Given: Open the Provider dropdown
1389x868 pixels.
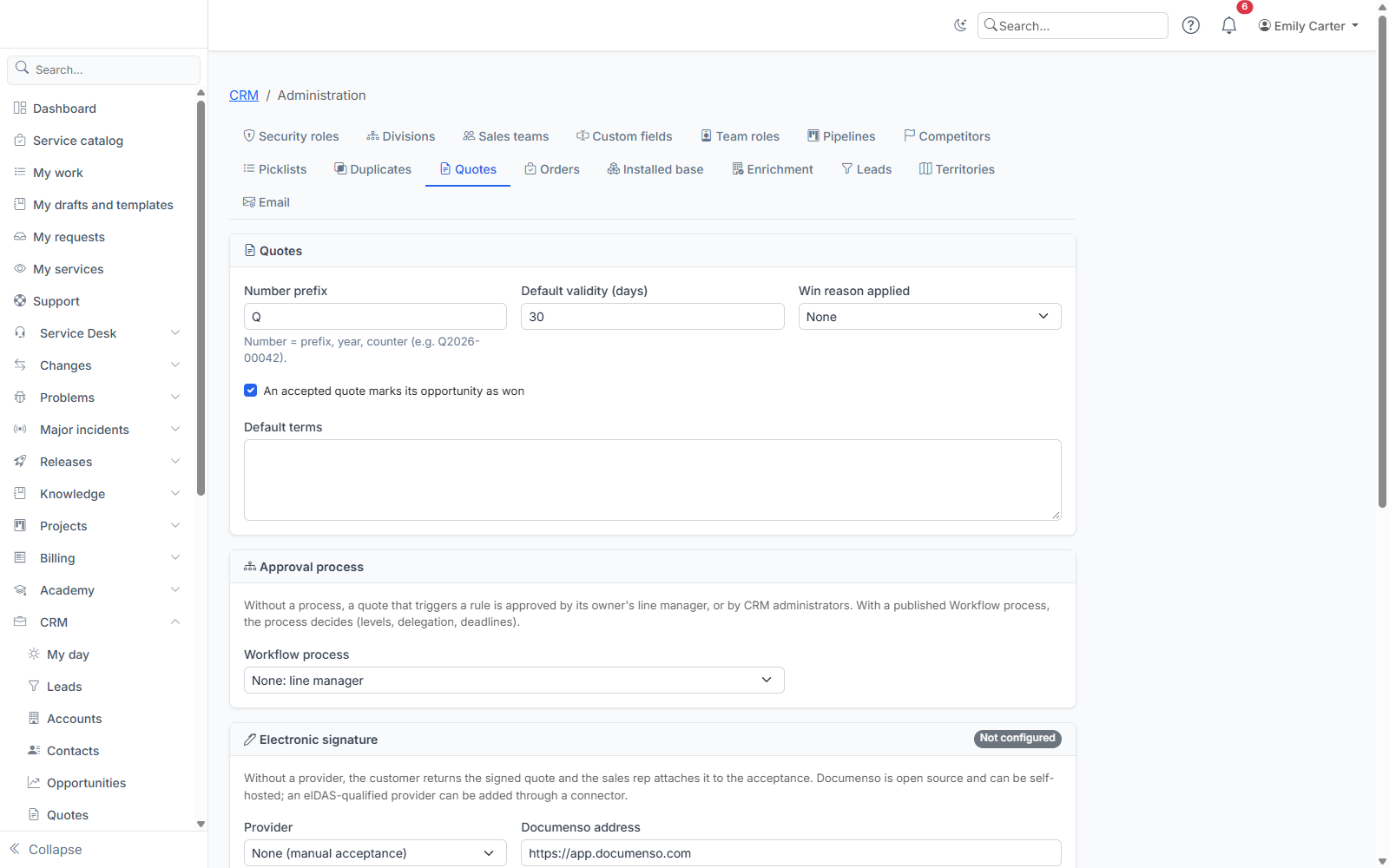Looking at the screenshot, I should [x=375, y=853].
